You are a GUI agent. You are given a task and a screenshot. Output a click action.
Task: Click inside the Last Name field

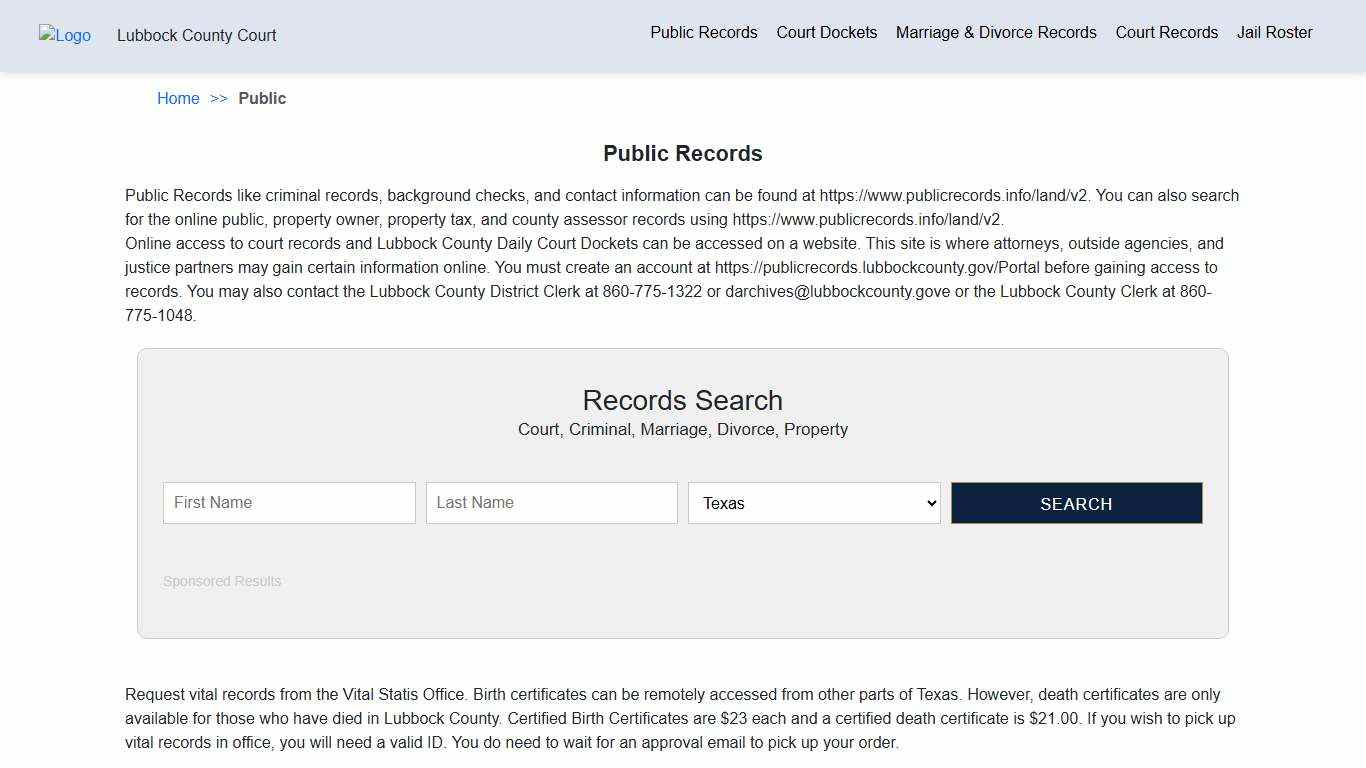click(x=551, y=503)
